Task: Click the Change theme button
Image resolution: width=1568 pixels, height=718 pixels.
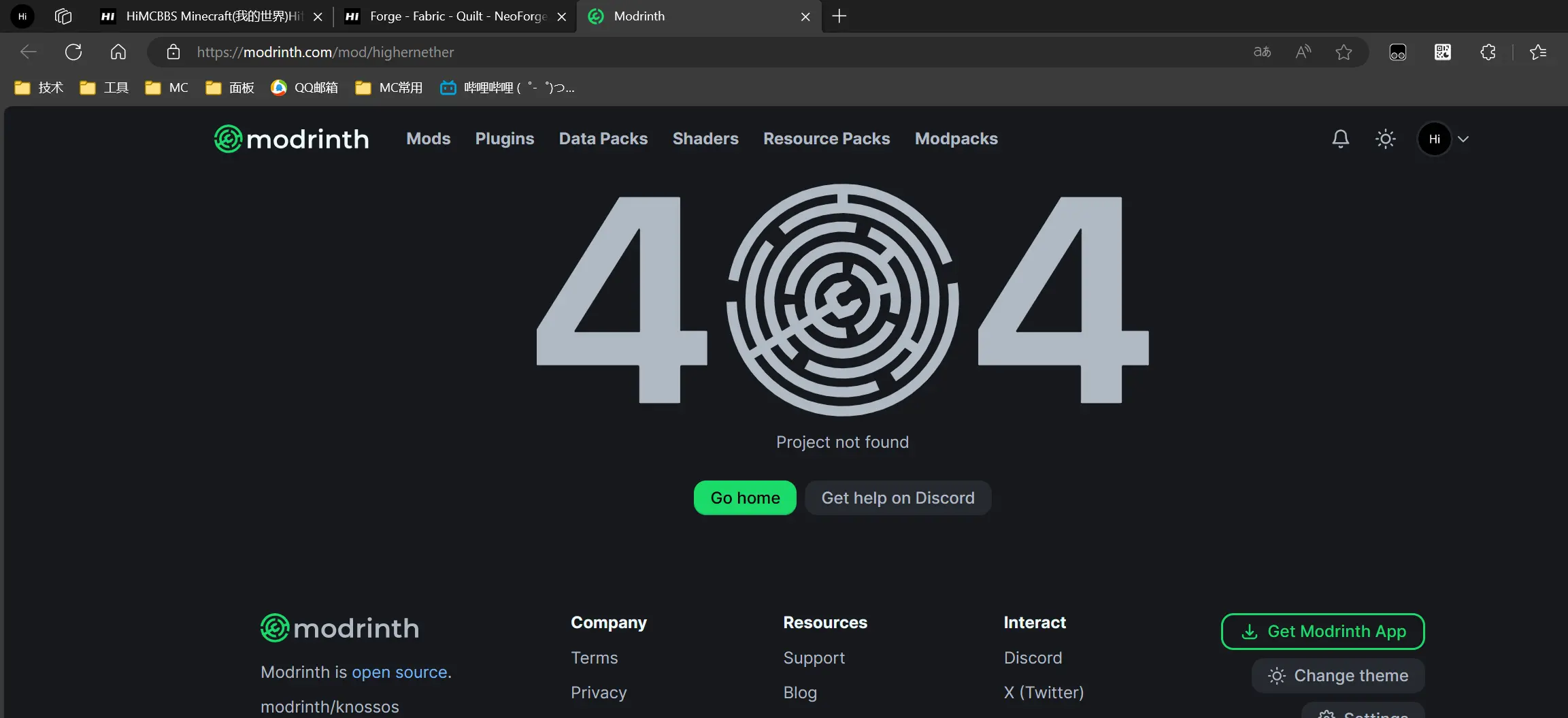Action: 1337,675
